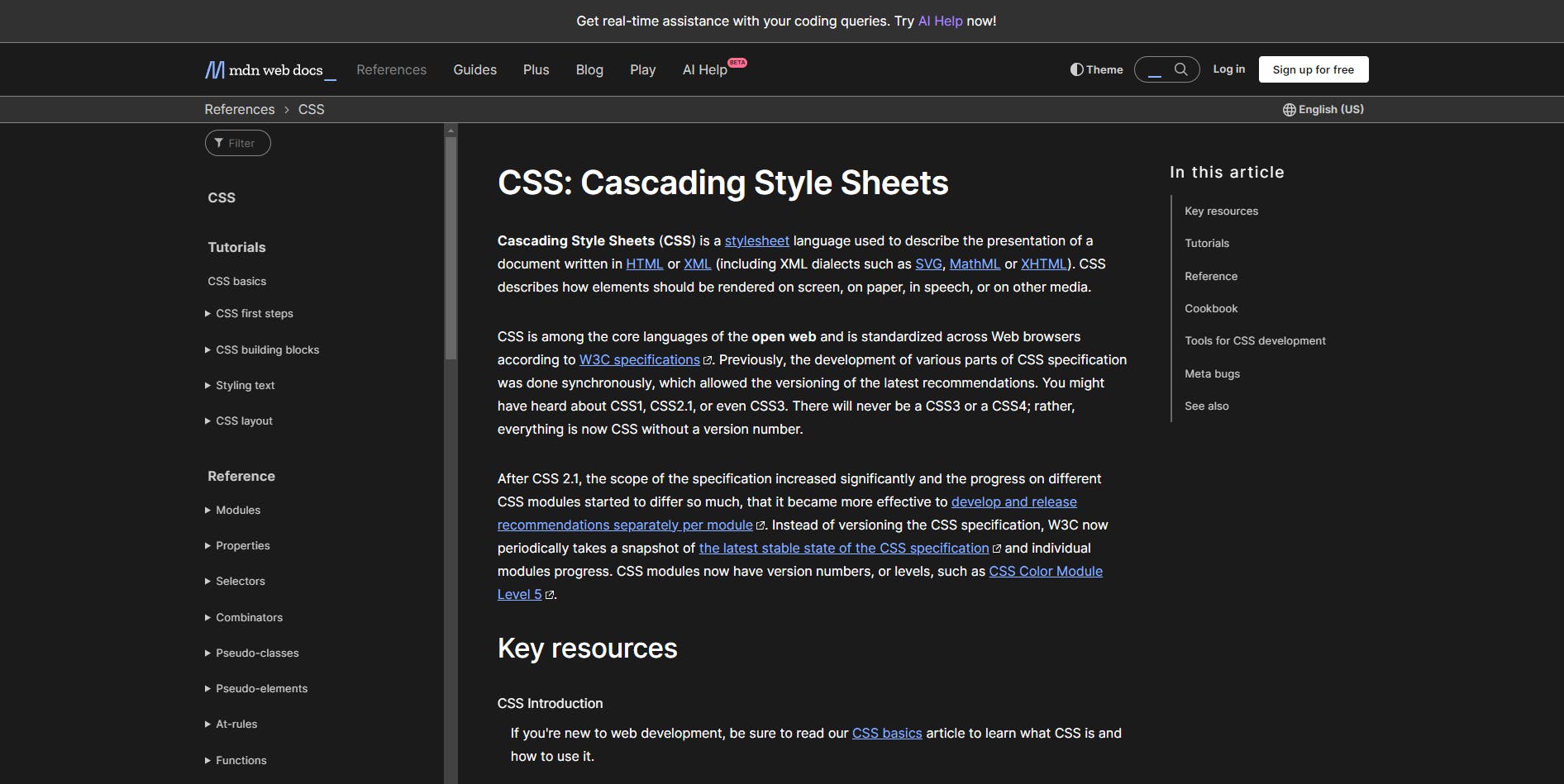Click the Theme half-circle icon

coord(1076,69)
